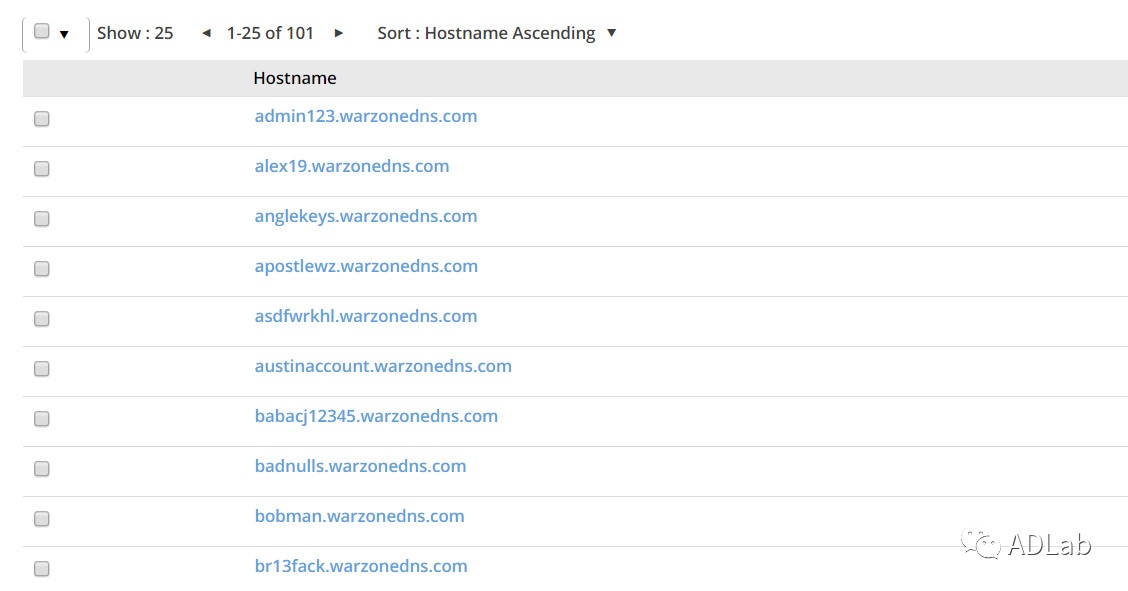1128x591 pixels.
Task: Click the Hostname column header
Action: tap(295, 78)
